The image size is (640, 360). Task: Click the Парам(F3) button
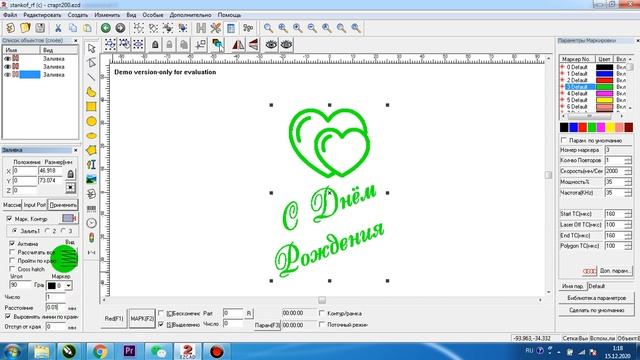pos(267,325)
